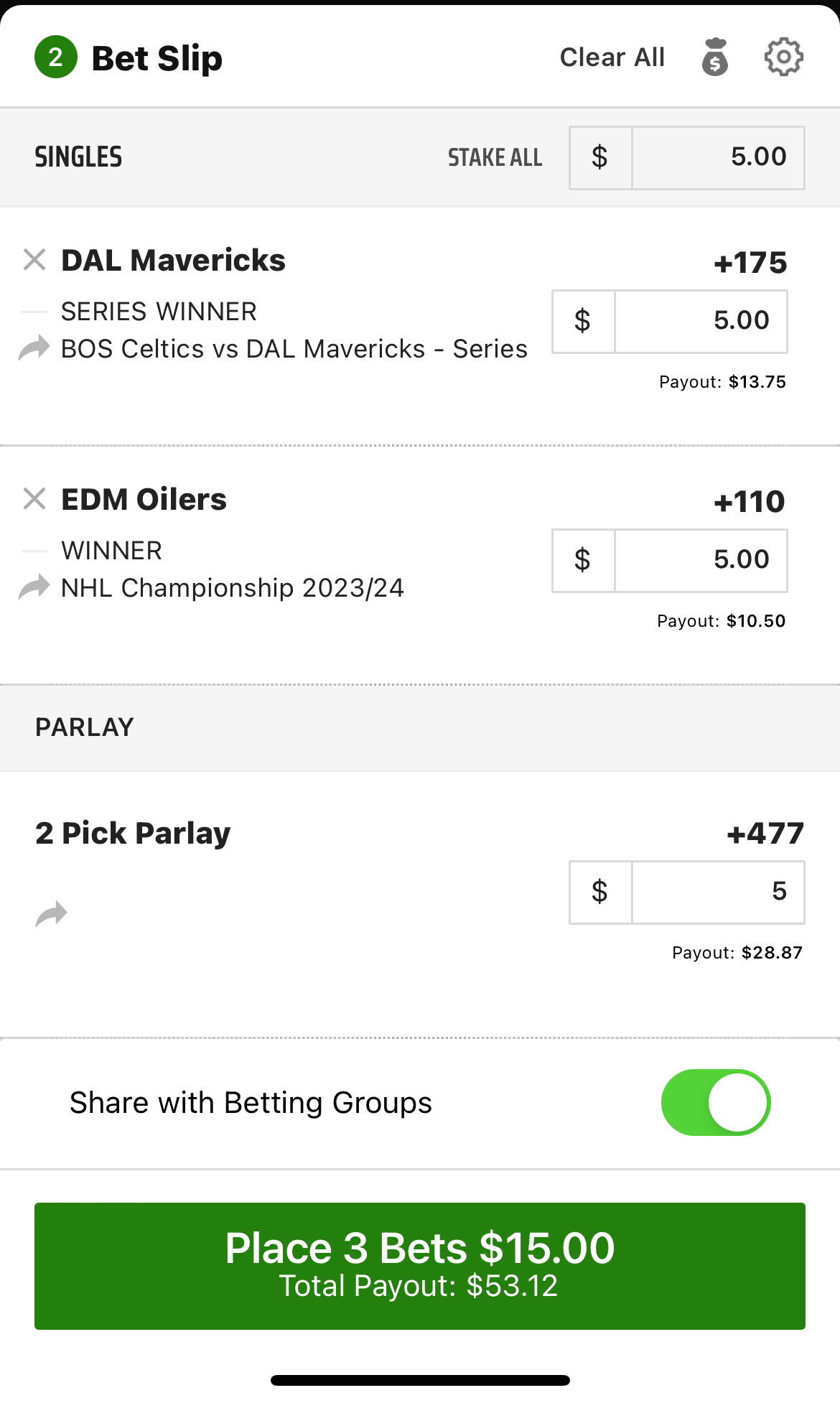
Task: Place 3 Bets for $15.00
Action: 420,1265
